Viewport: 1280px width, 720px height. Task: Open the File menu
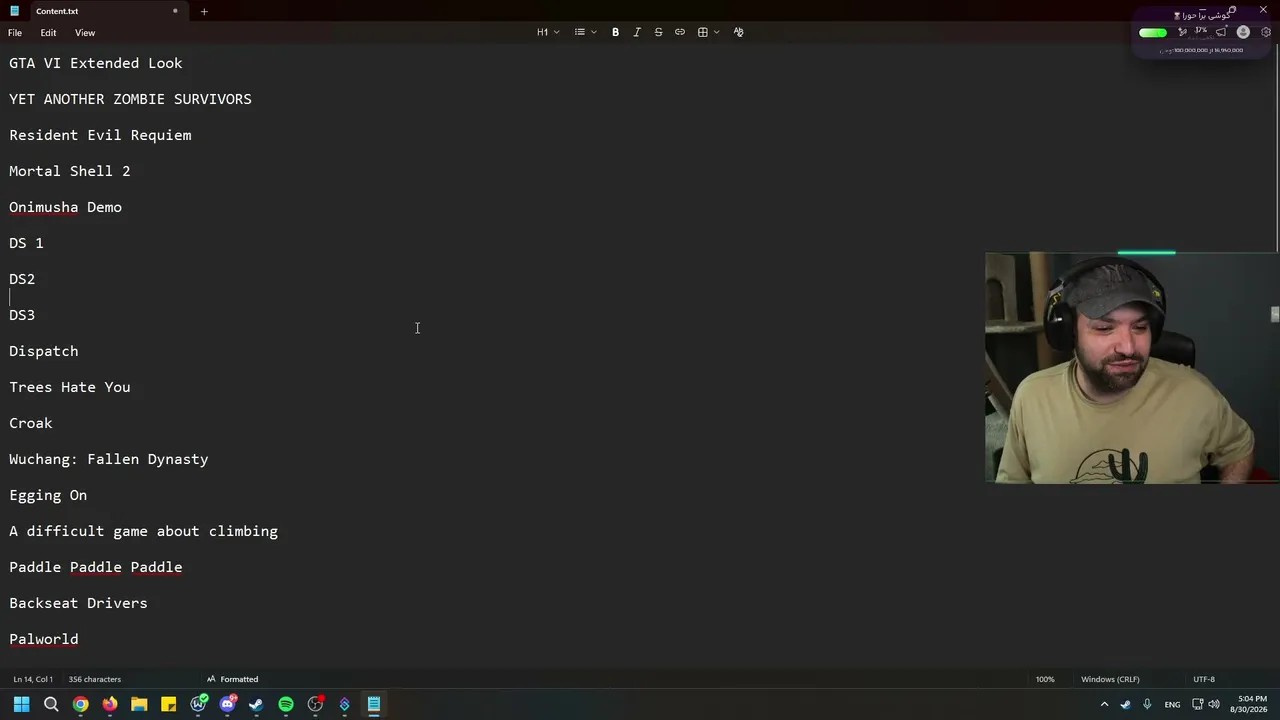pos(15,33)
